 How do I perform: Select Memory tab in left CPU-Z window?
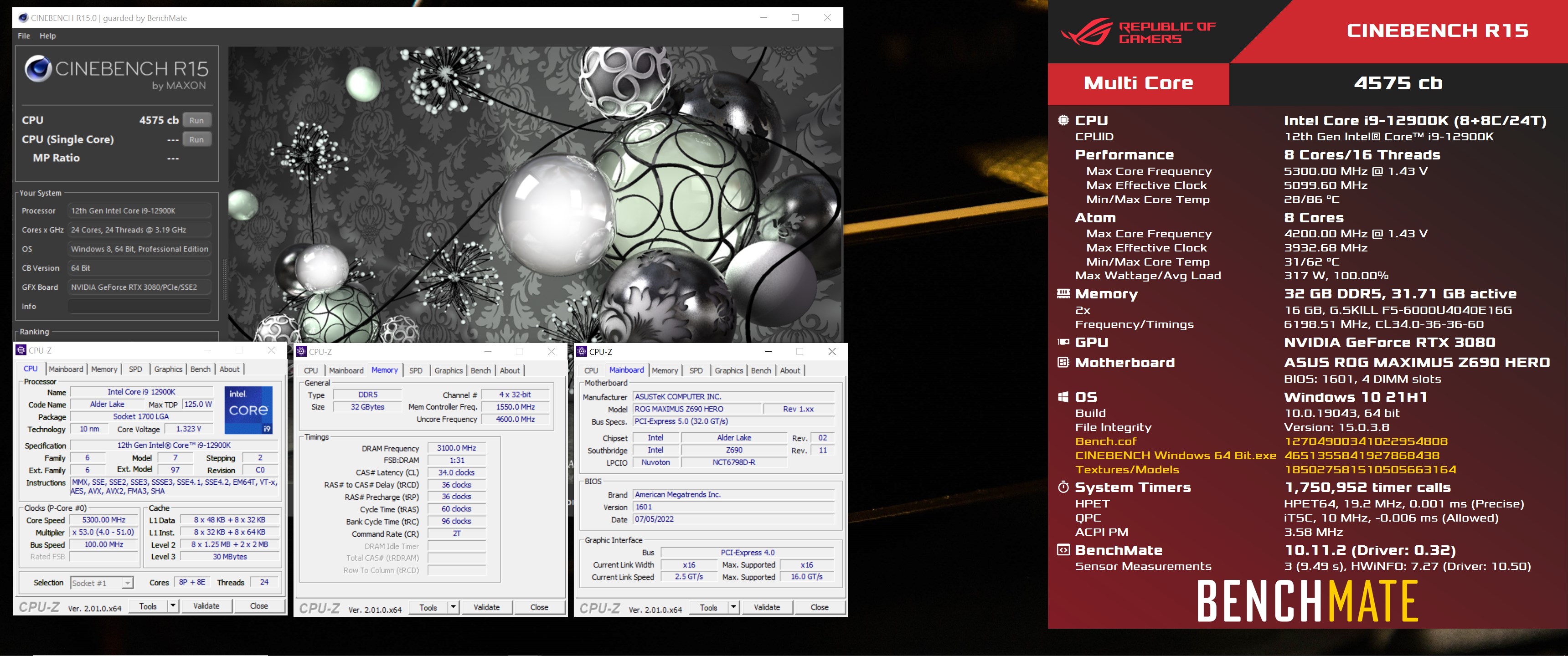click(x=104, y=369)
